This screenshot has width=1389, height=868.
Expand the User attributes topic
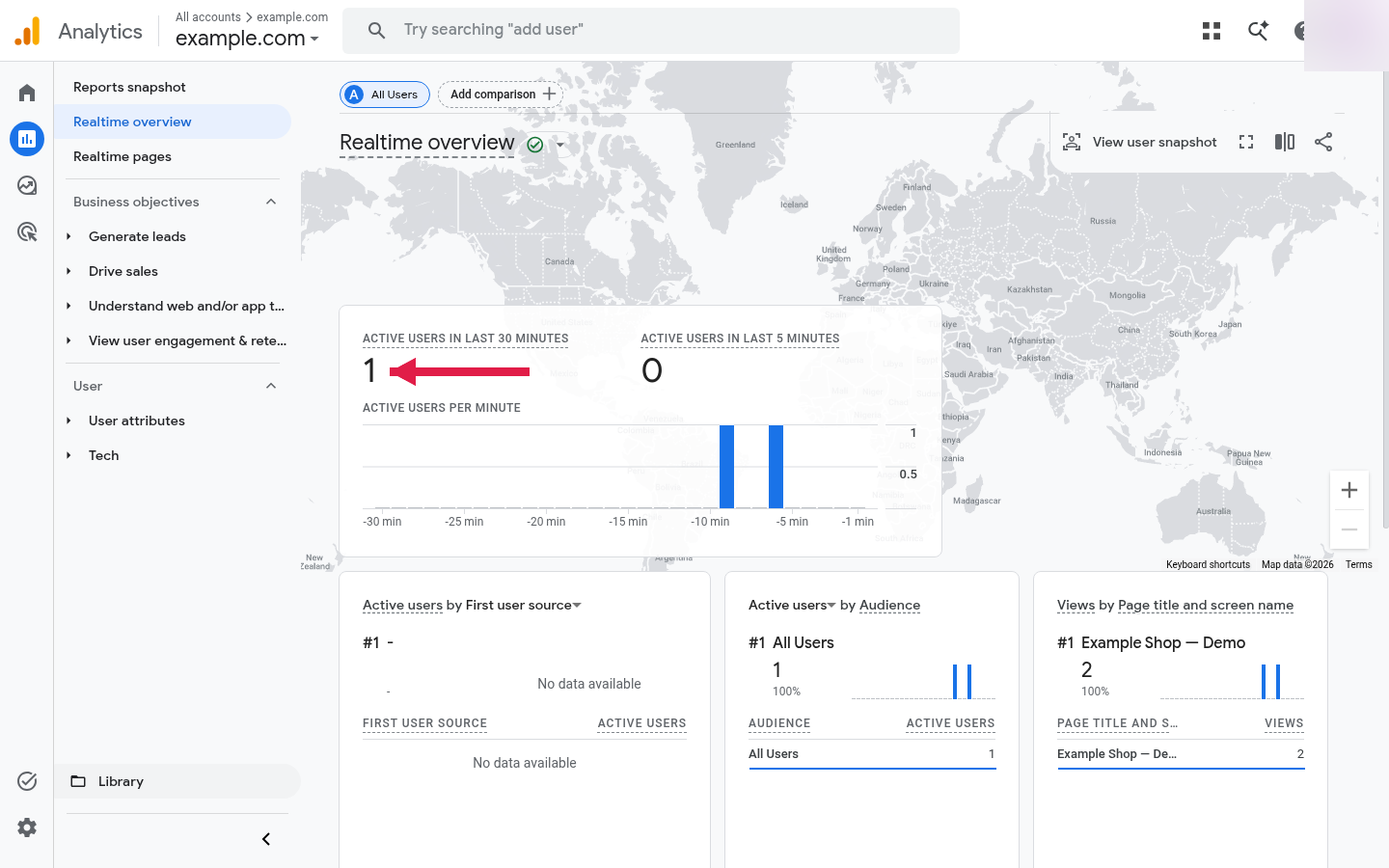coord(68,420)
